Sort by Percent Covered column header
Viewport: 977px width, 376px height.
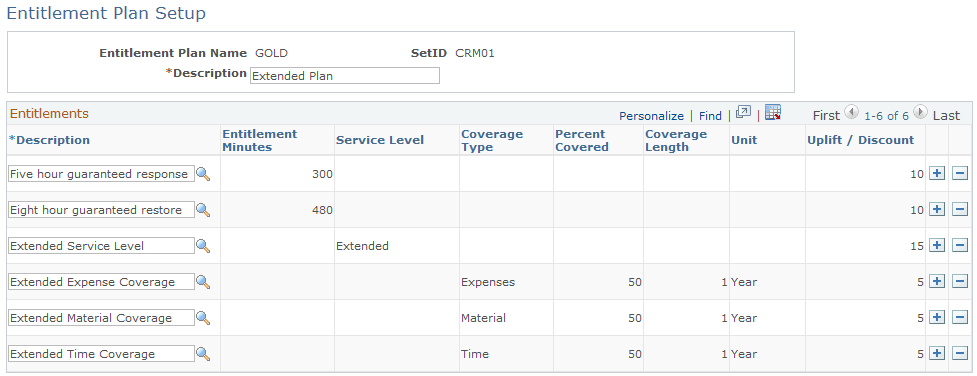pyautogui.click(x=582, y=140)
